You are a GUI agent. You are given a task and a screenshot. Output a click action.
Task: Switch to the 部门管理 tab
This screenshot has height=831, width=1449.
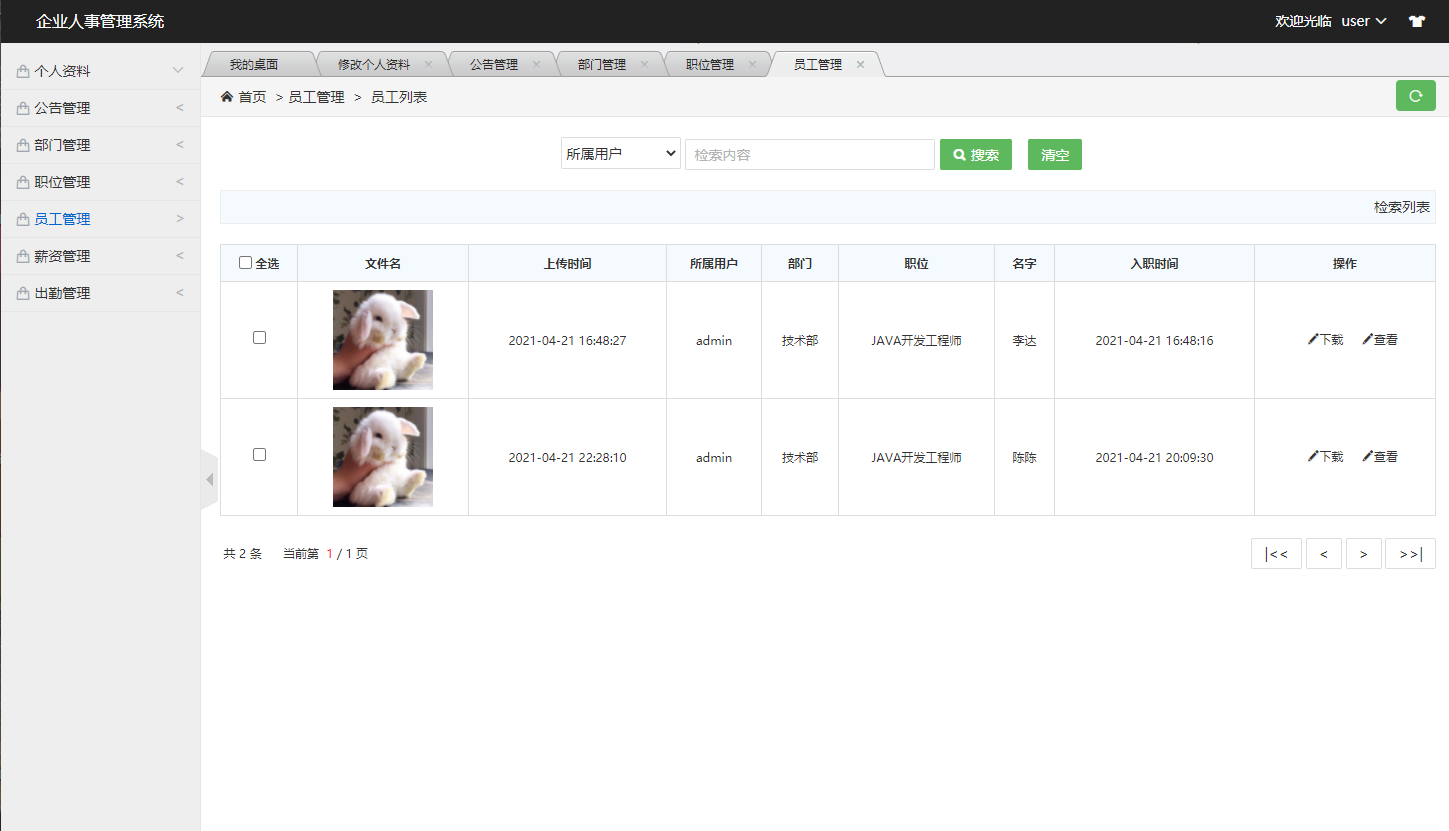[x=601, y=65]
